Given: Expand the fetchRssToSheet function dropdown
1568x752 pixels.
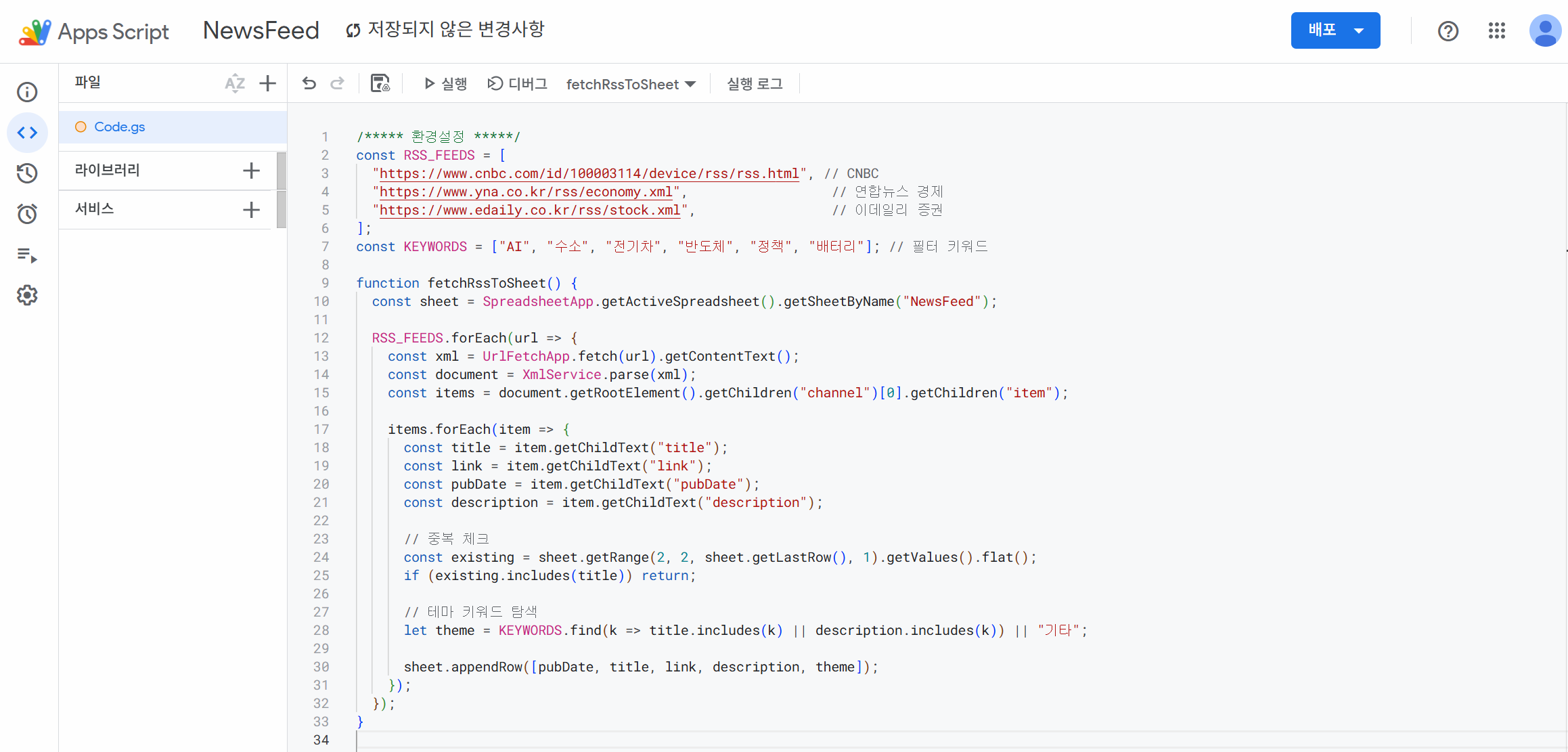Looking at the screenshot, I should (x=631, y=84).
